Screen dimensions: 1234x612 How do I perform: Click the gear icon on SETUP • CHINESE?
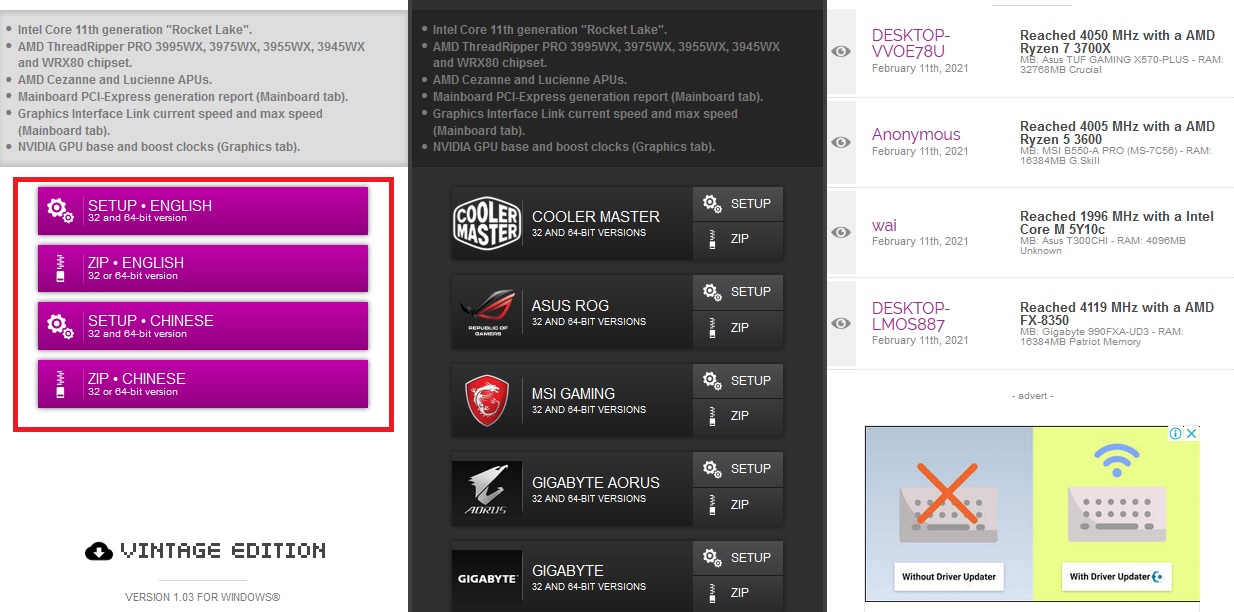(x=61, y=326)
